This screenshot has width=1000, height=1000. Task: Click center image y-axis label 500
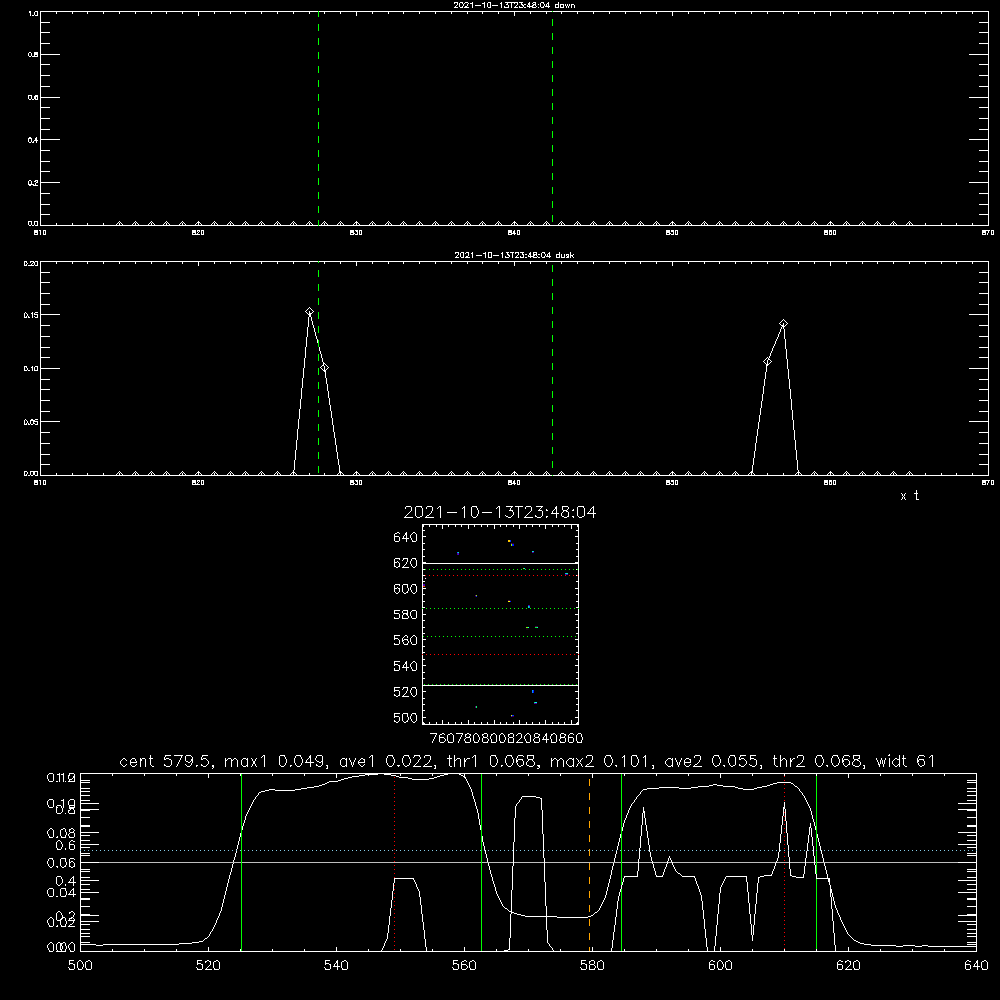click(406, 718)
